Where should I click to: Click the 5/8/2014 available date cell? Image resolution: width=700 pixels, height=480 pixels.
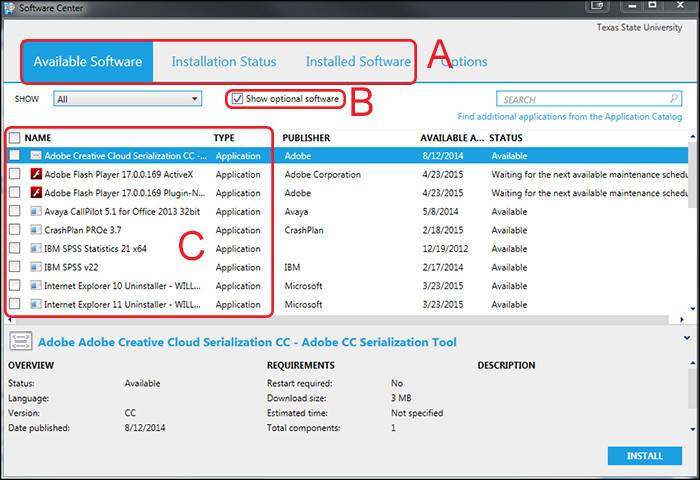[440, 211]
